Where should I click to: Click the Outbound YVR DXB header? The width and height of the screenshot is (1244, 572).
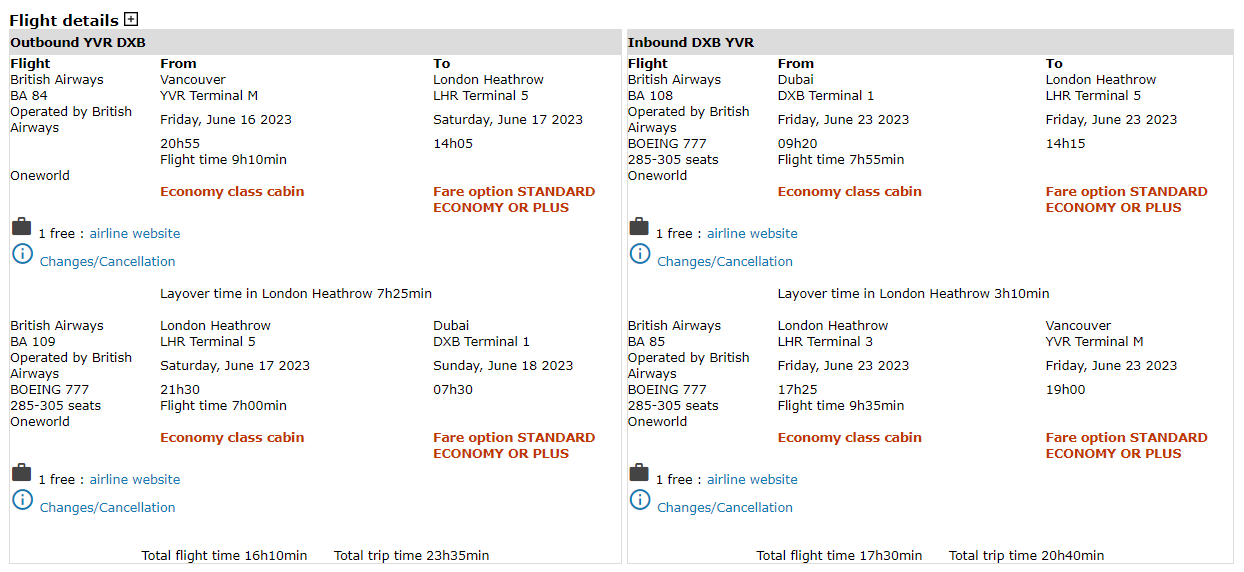tap(78, 42)
